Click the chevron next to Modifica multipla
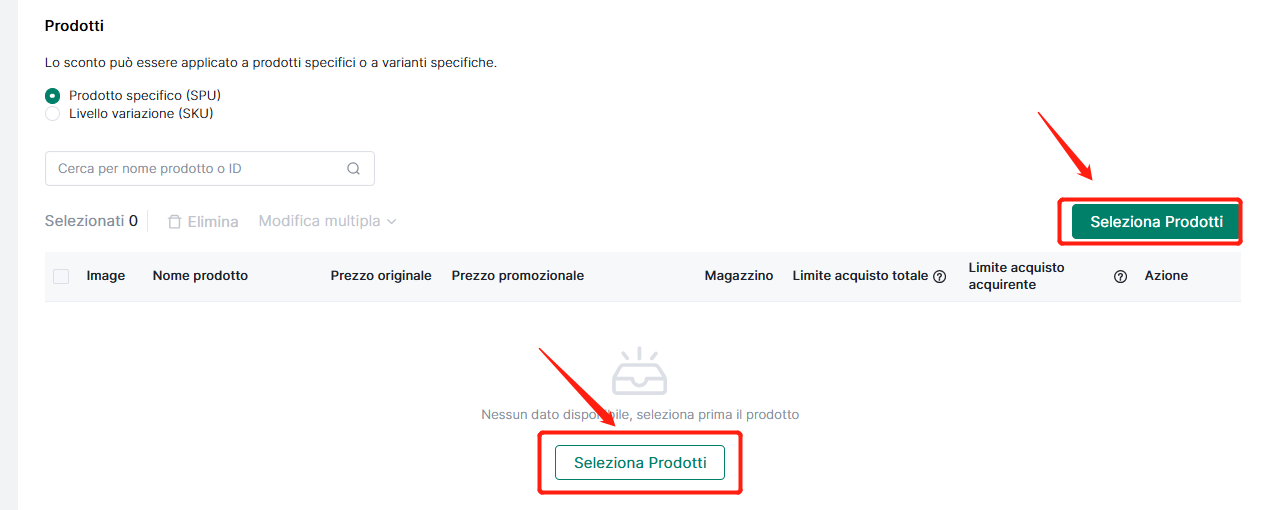 (x=391, y=221)
